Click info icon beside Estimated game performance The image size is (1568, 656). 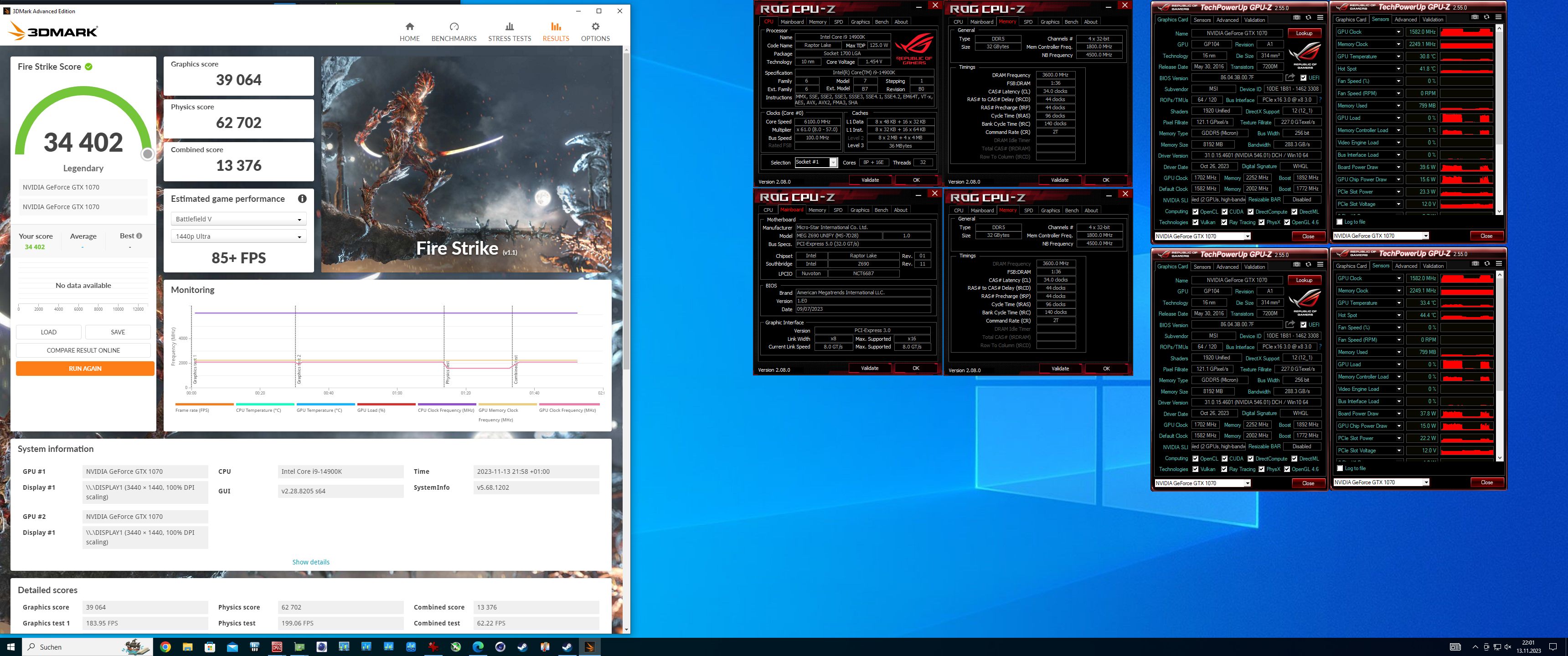tap(302, 199)
